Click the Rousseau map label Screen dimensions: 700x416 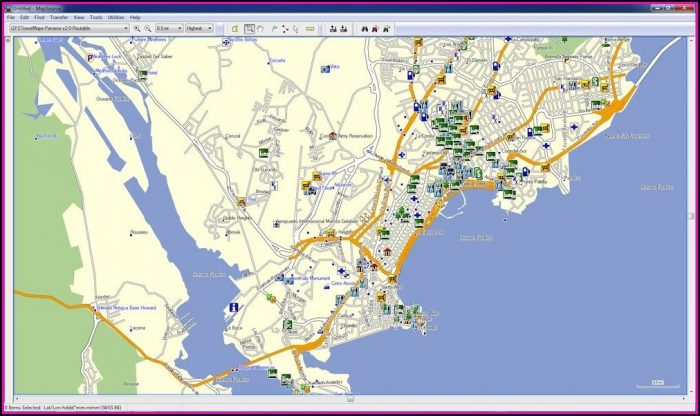[x=140, y=233]
